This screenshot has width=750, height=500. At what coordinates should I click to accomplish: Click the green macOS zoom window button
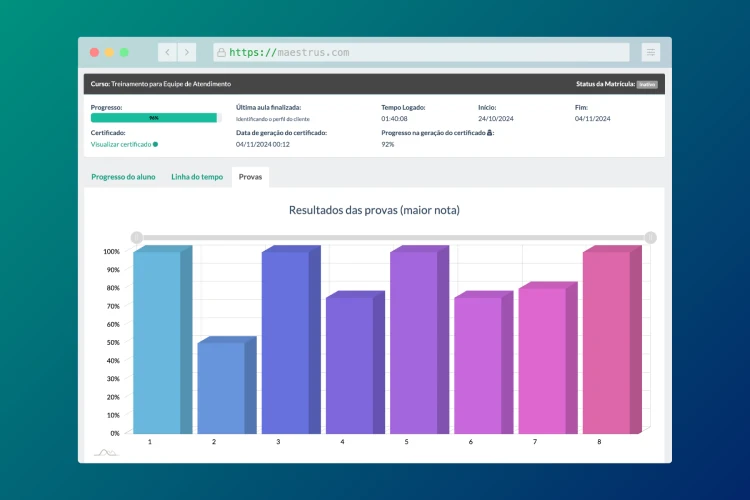125,52
